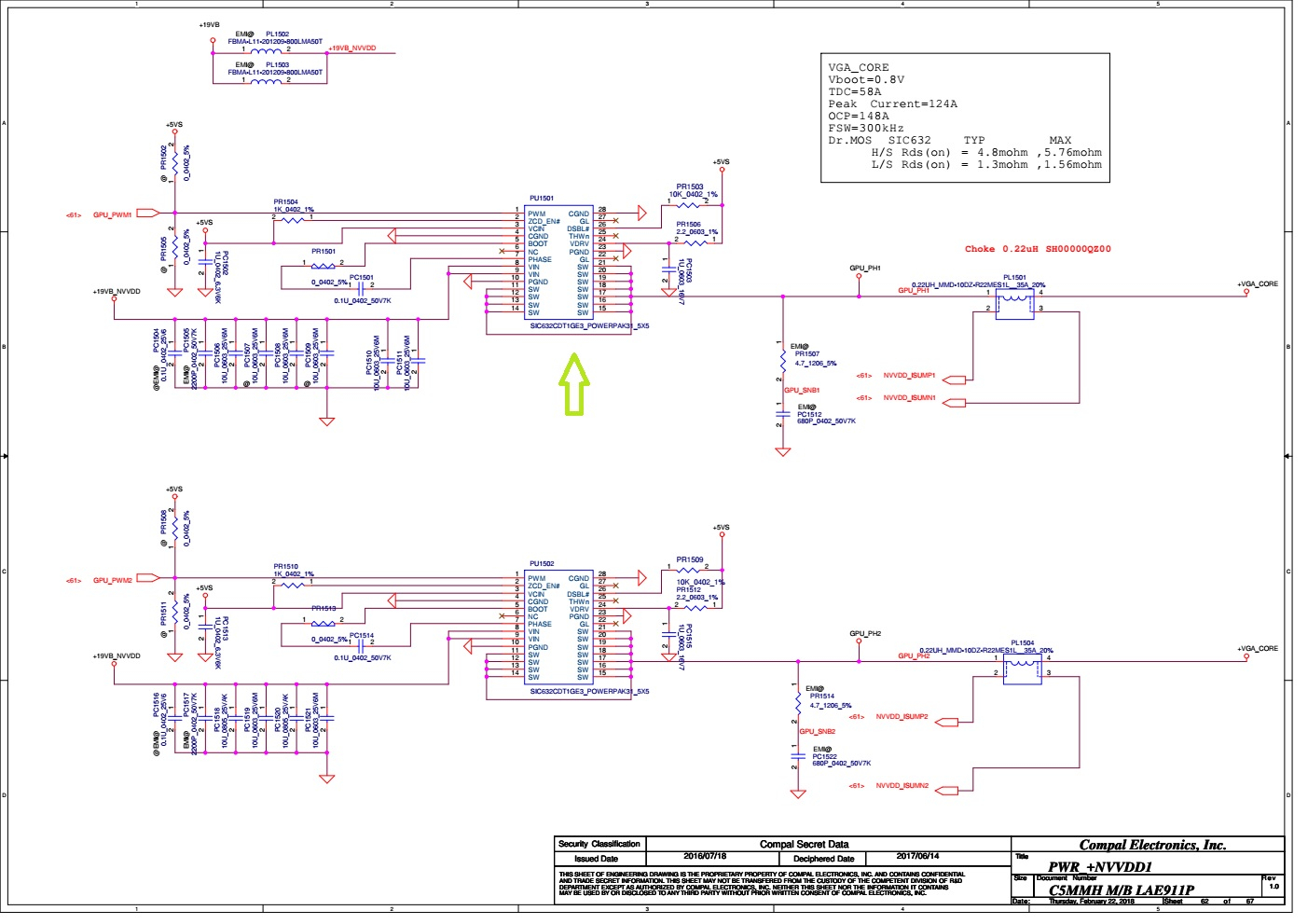Click the PC1512 snubber capacitor symbol

pyautogui.click(x=782, y=413)
